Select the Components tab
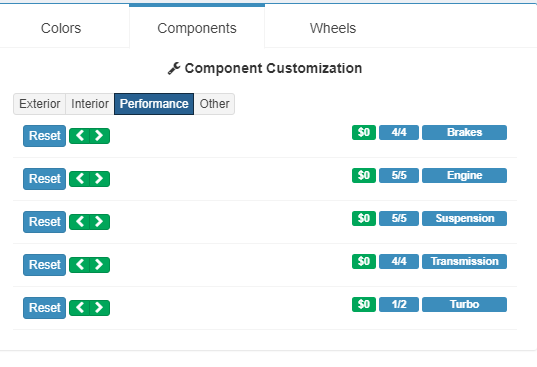This screenshot has width=537, height=367. point(197,28)
